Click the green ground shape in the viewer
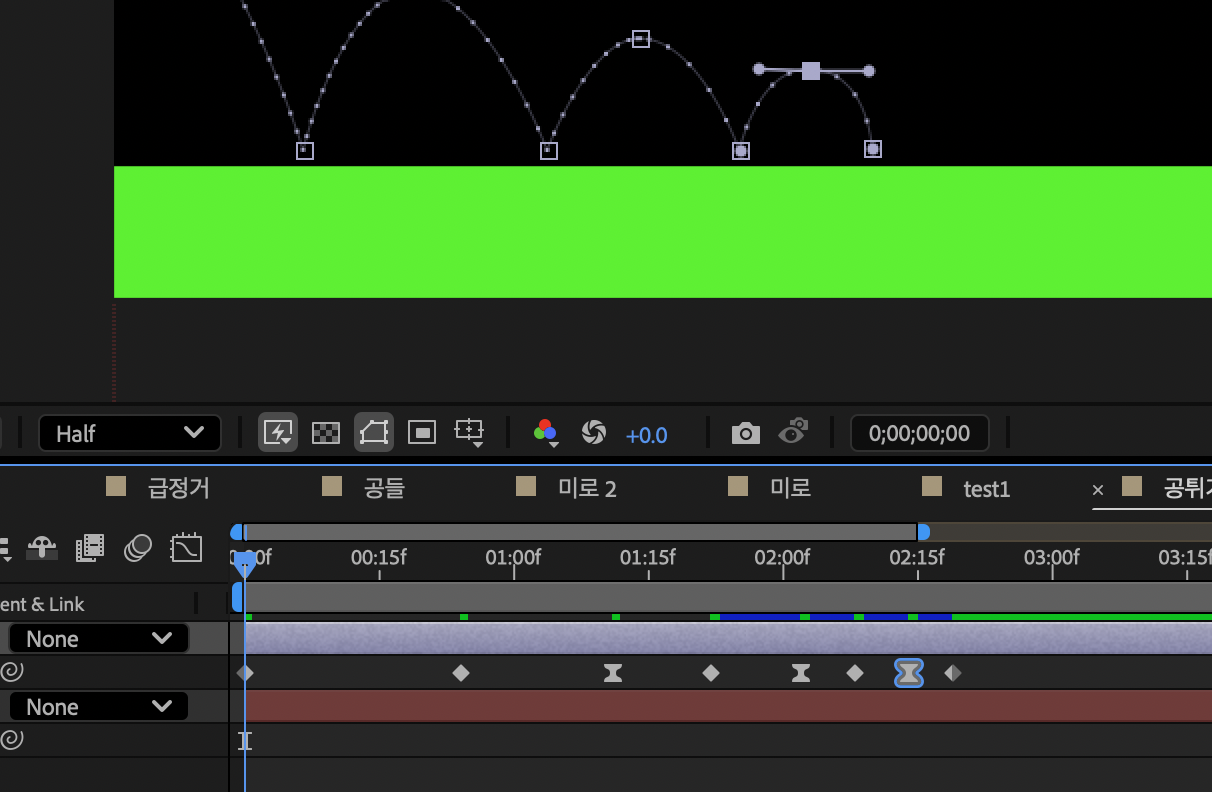The width and height of the screenshot is (1212, 792). point(663,232)
